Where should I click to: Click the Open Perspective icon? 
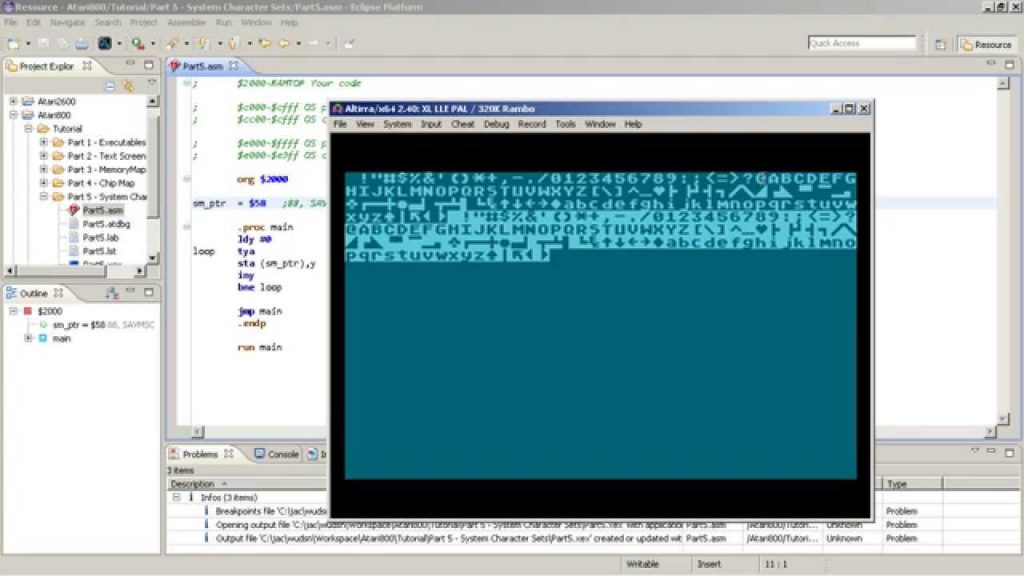[941, 44]
